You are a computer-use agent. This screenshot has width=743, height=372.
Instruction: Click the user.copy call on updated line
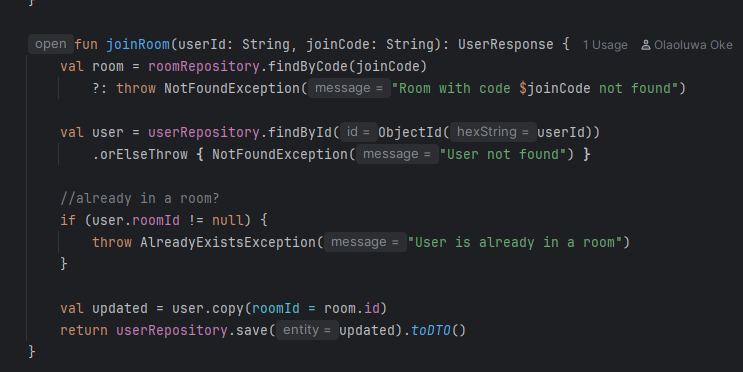tap(208, 308)
